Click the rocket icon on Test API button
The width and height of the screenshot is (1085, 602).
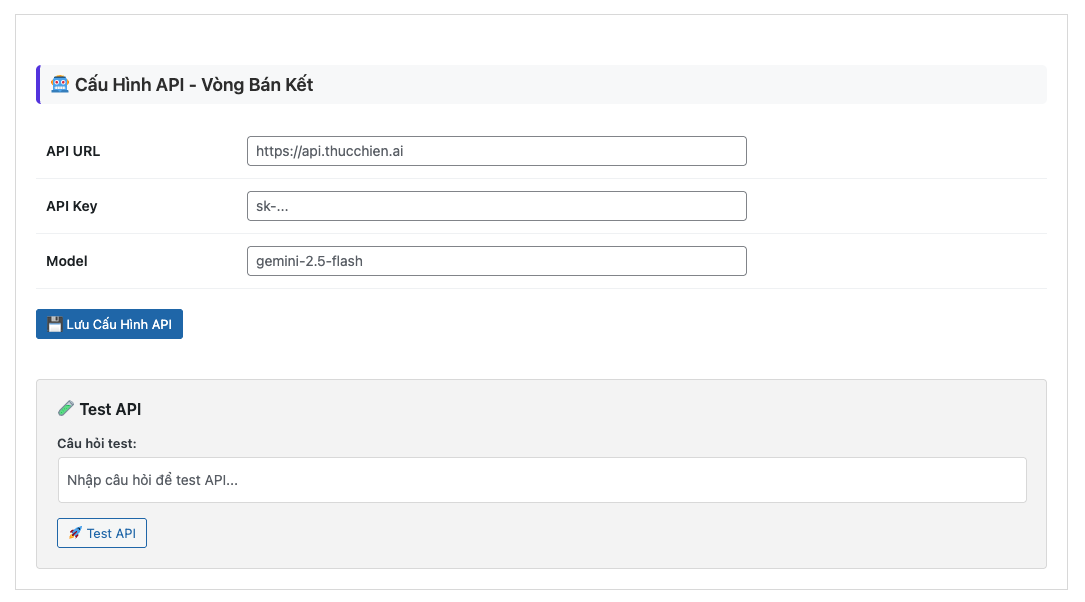click(x=75, y=533)
